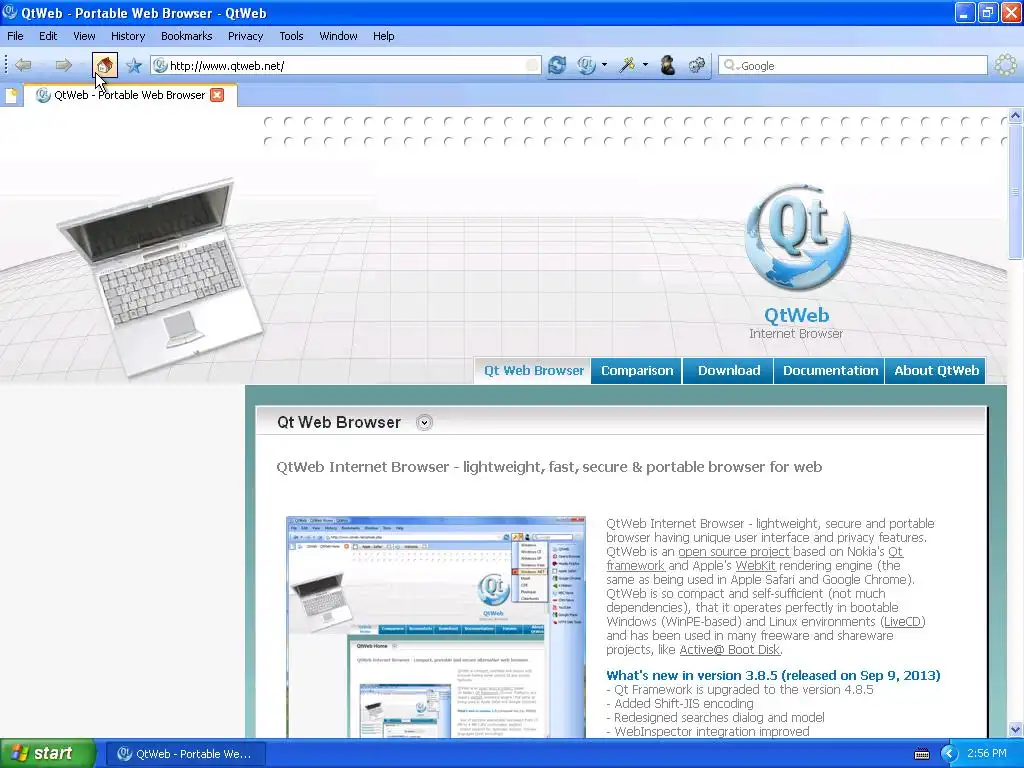Click the site icon in the address bar
The image size is (1024, 768).
pos(160,65)
